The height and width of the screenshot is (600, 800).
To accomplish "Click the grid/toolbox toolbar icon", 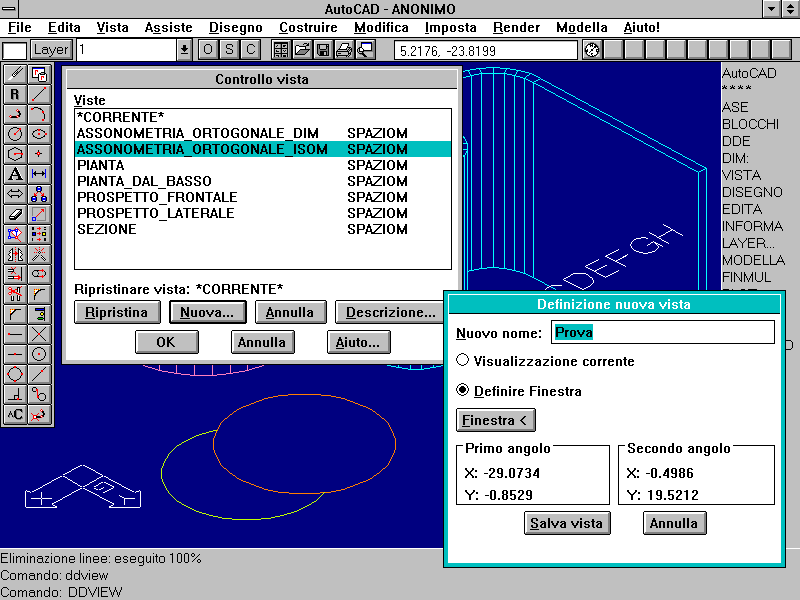I will [x=281, y=50].
